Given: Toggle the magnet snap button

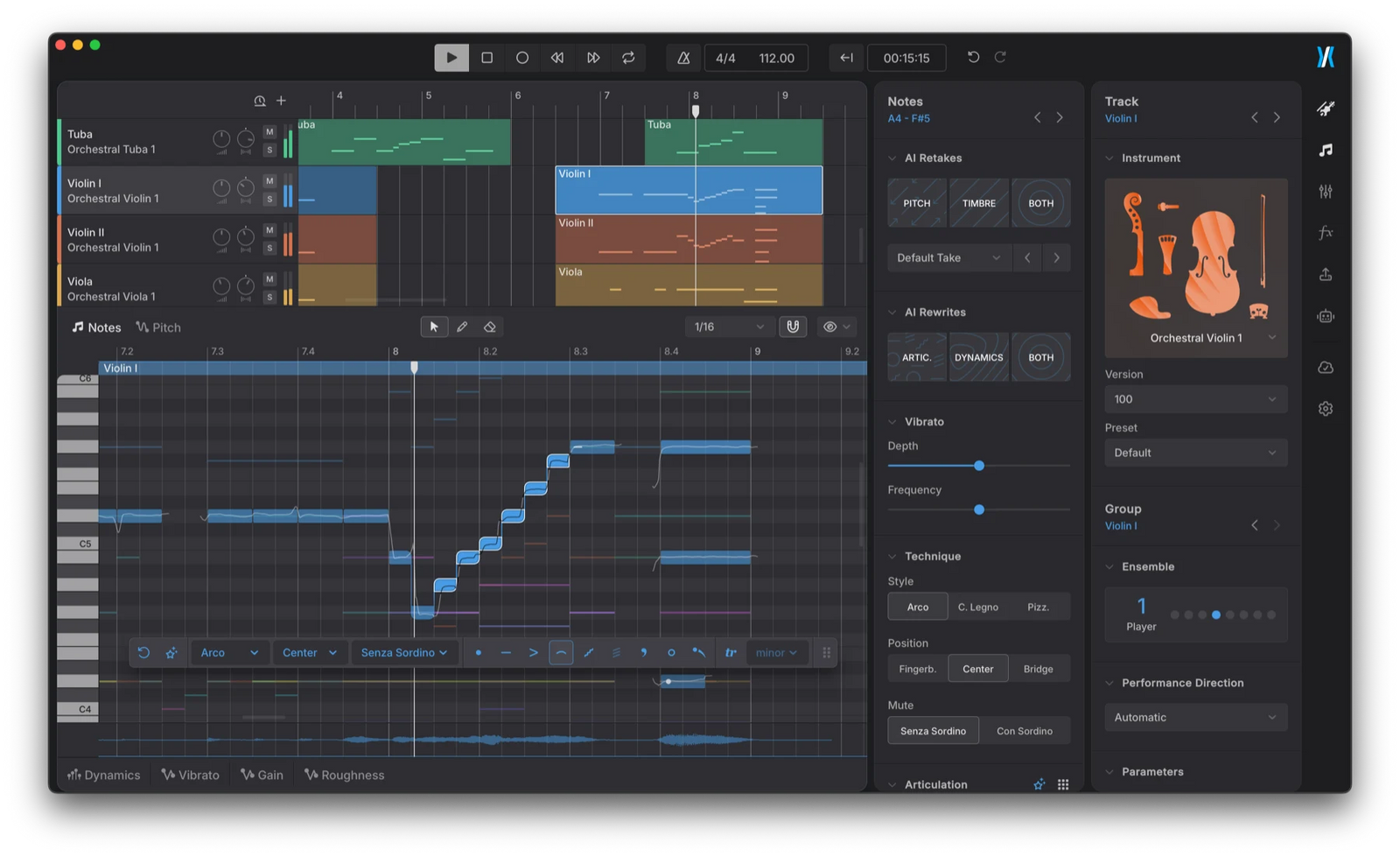Looking at the screenshot, I should point(793,327).
